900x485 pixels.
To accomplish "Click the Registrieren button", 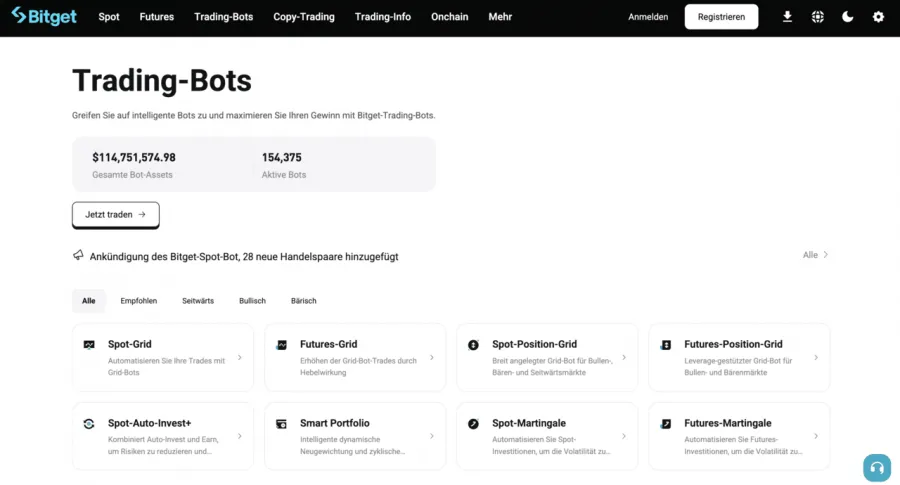I will click(721, 17).
